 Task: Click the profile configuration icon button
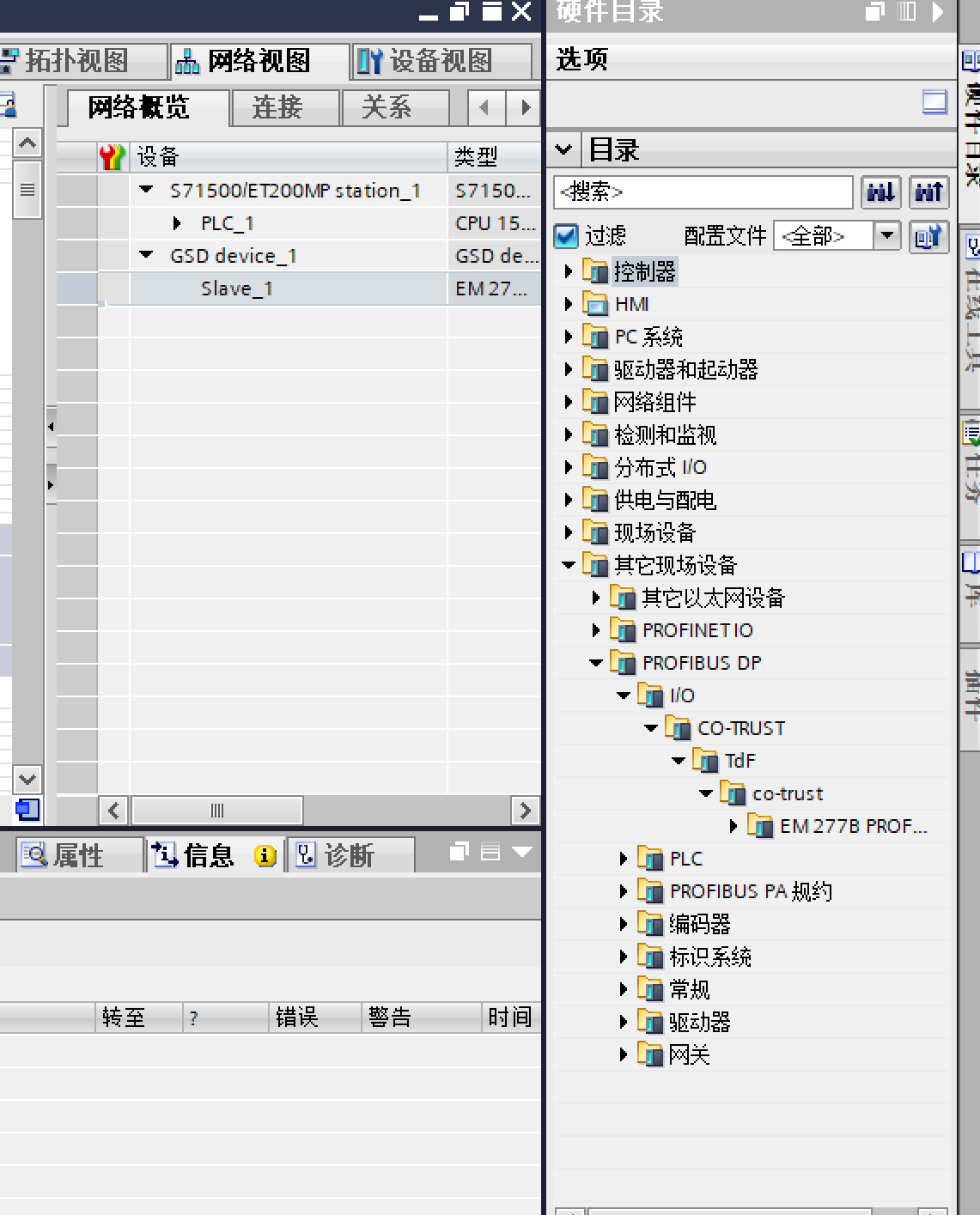928,235
